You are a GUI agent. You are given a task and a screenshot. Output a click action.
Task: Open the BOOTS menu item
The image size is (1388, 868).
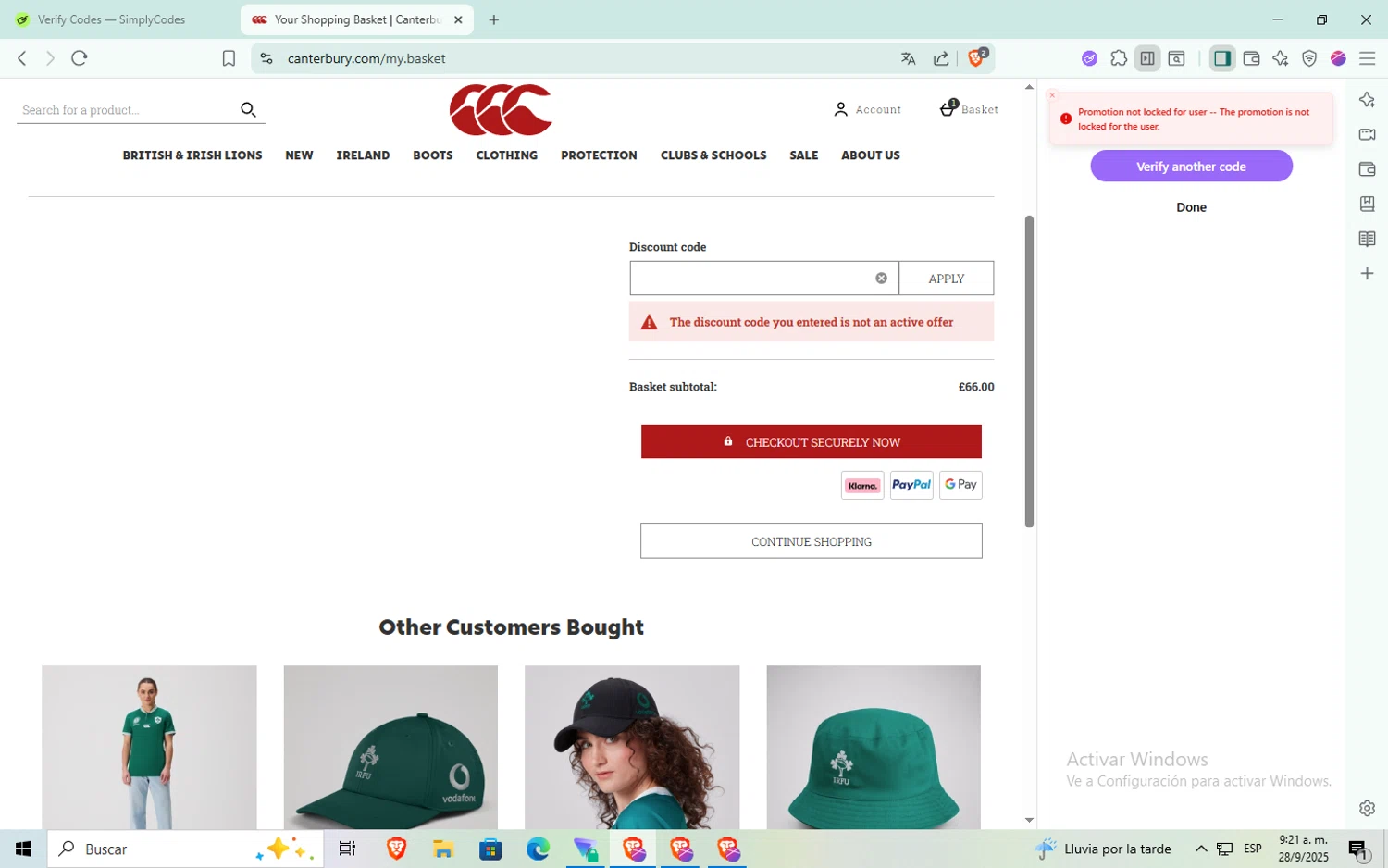pyautogui.click(x=433, y=155)
